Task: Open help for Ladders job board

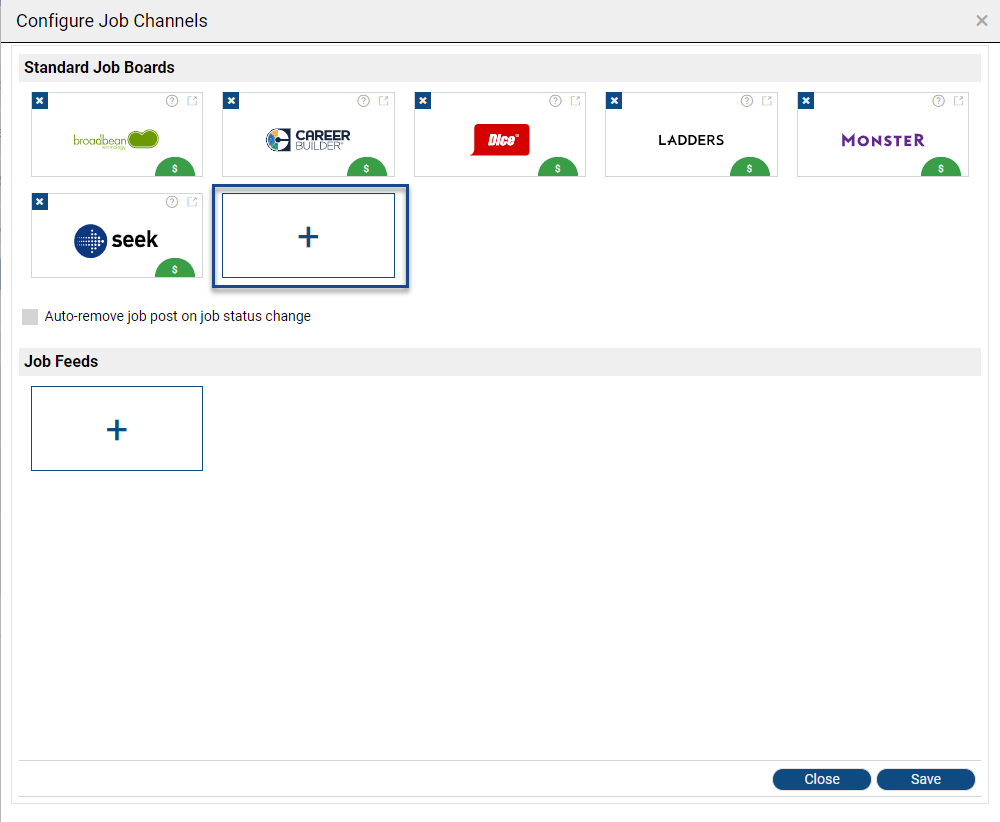Action: pyautogui.click(x=747, y=101)
